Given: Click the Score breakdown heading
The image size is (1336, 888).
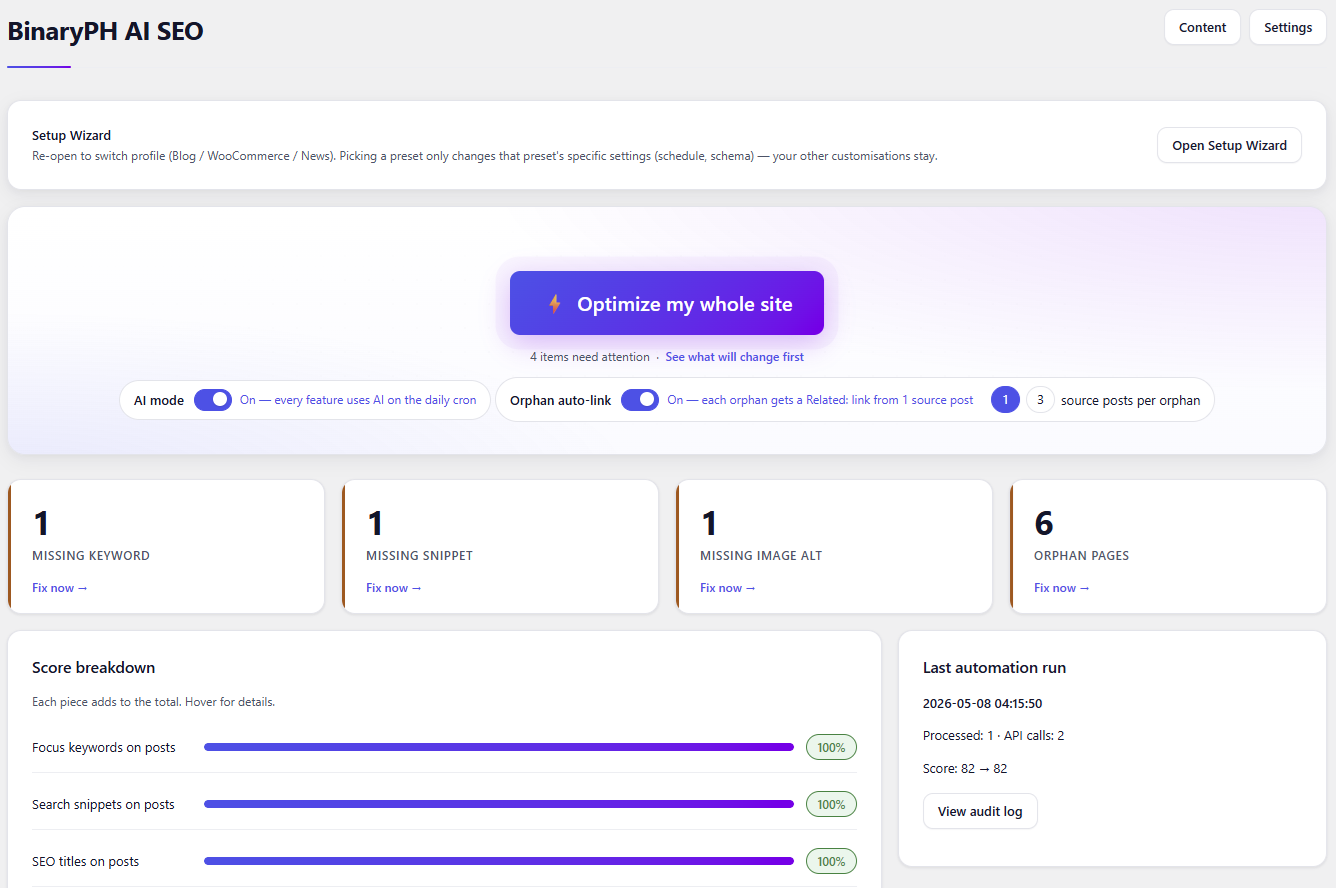Looking at the screenshot, I should [x=93, y=668].
